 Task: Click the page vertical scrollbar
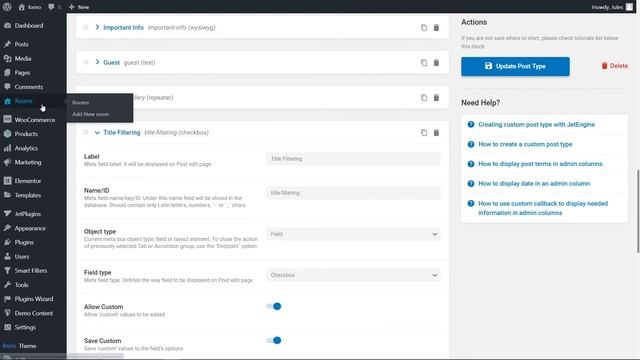pyautogui.click(x=638, y=211)
